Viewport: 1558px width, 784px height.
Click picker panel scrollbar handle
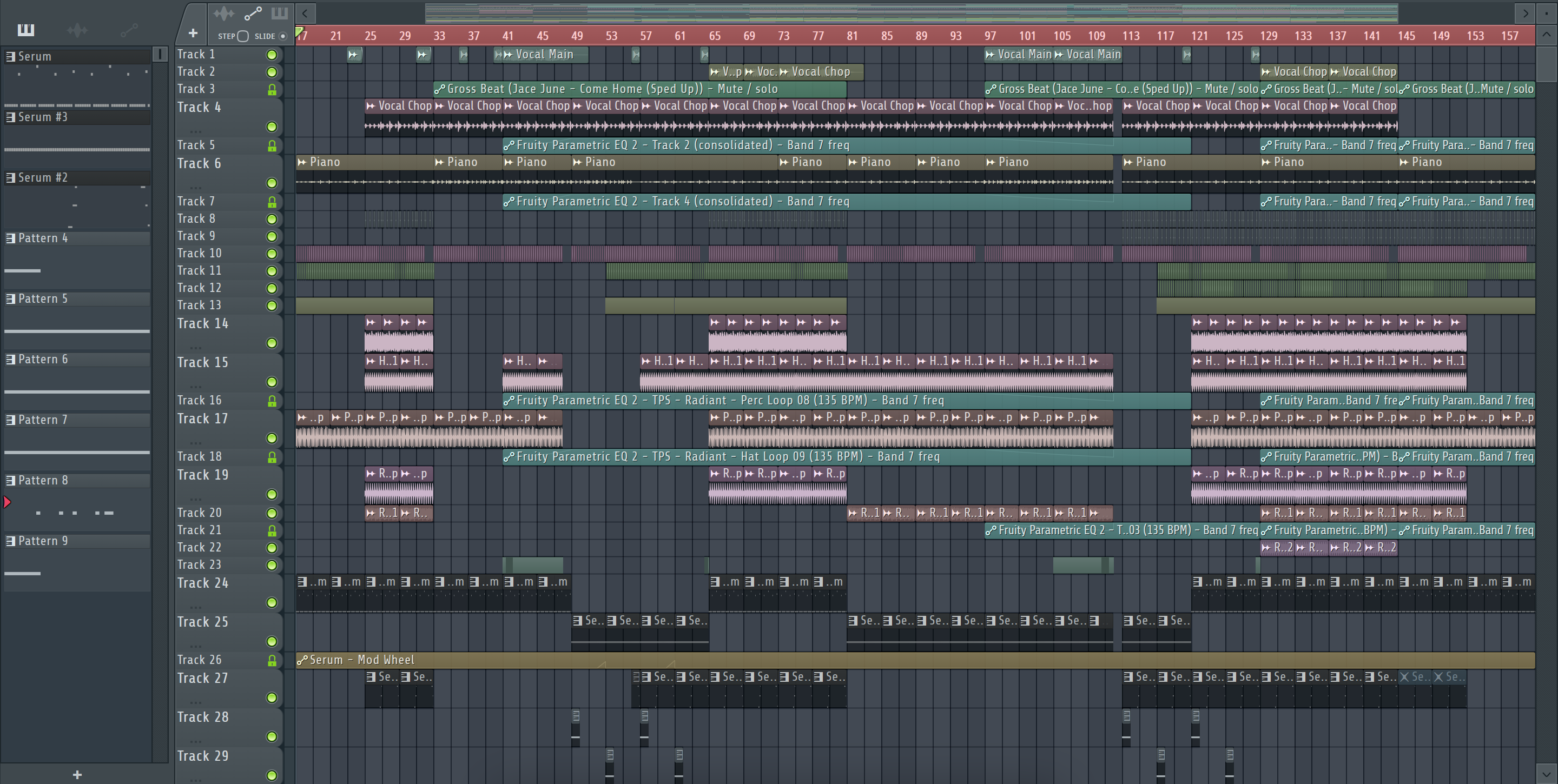pyautogui.click(x=160, y=55)
